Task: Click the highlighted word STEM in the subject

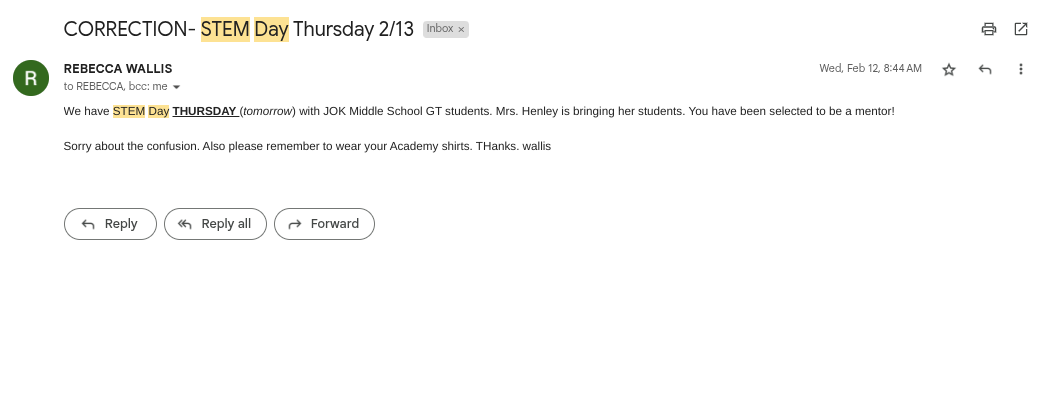Action: [225, 29]
